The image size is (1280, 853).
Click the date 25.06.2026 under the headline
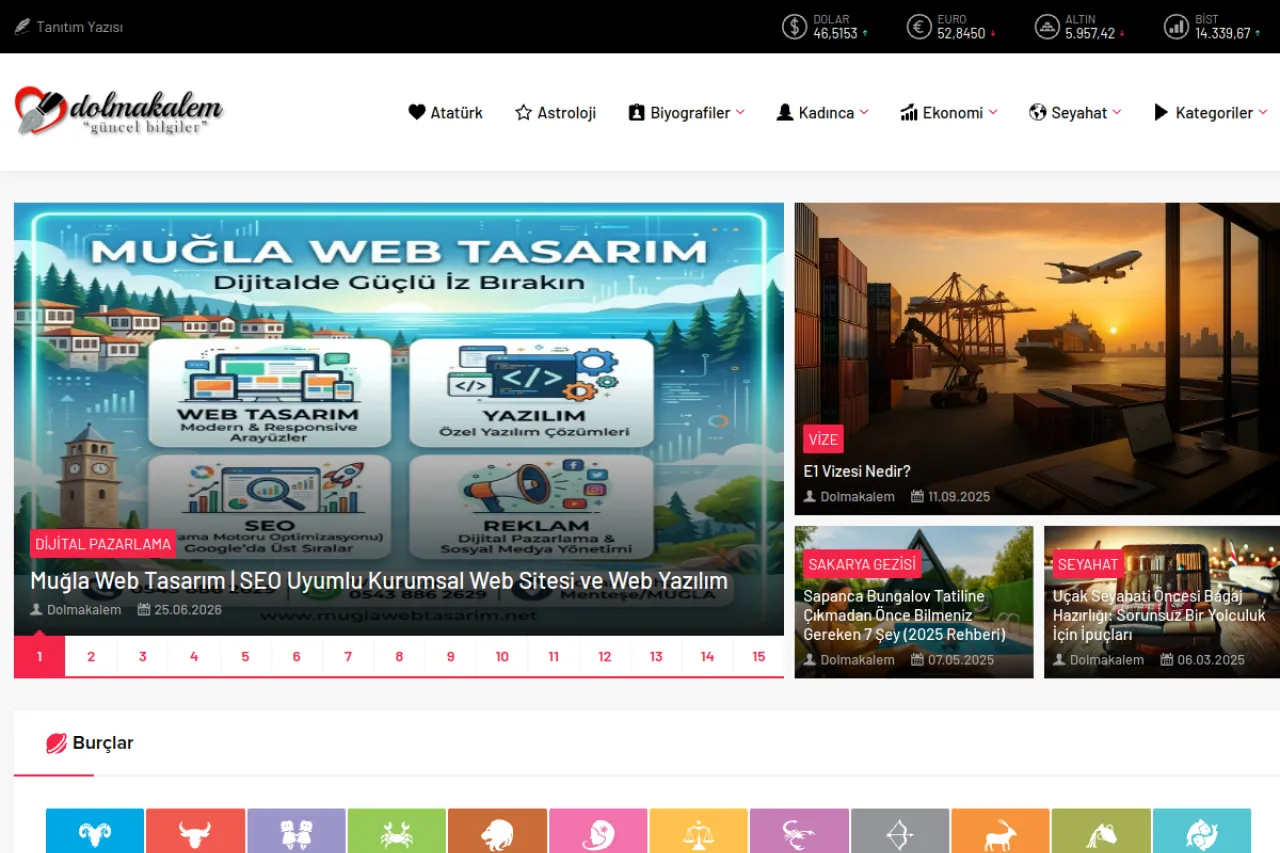click(188, 610)
